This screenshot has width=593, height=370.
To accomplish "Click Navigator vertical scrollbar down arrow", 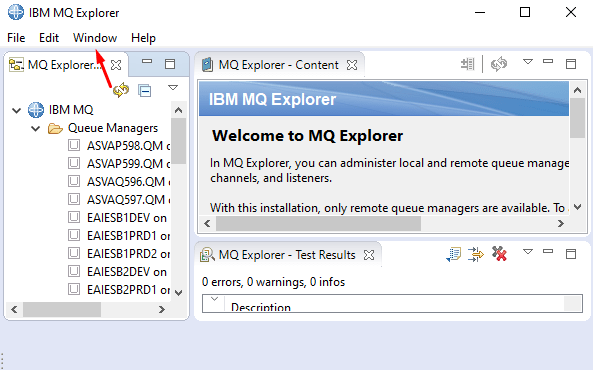I will point(179,292).
